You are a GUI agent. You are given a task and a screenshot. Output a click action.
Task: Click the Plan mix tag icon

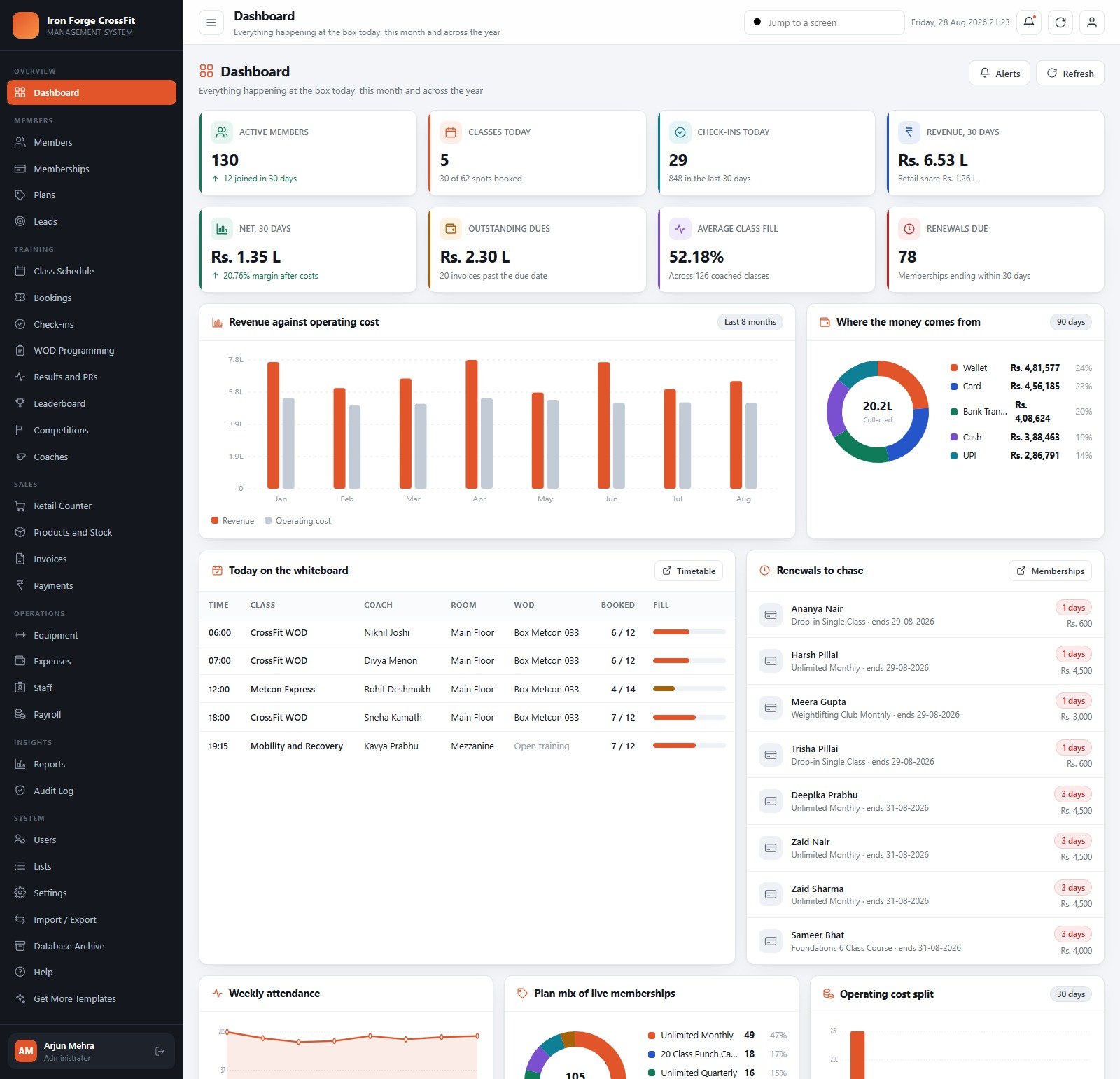point(522,994)
